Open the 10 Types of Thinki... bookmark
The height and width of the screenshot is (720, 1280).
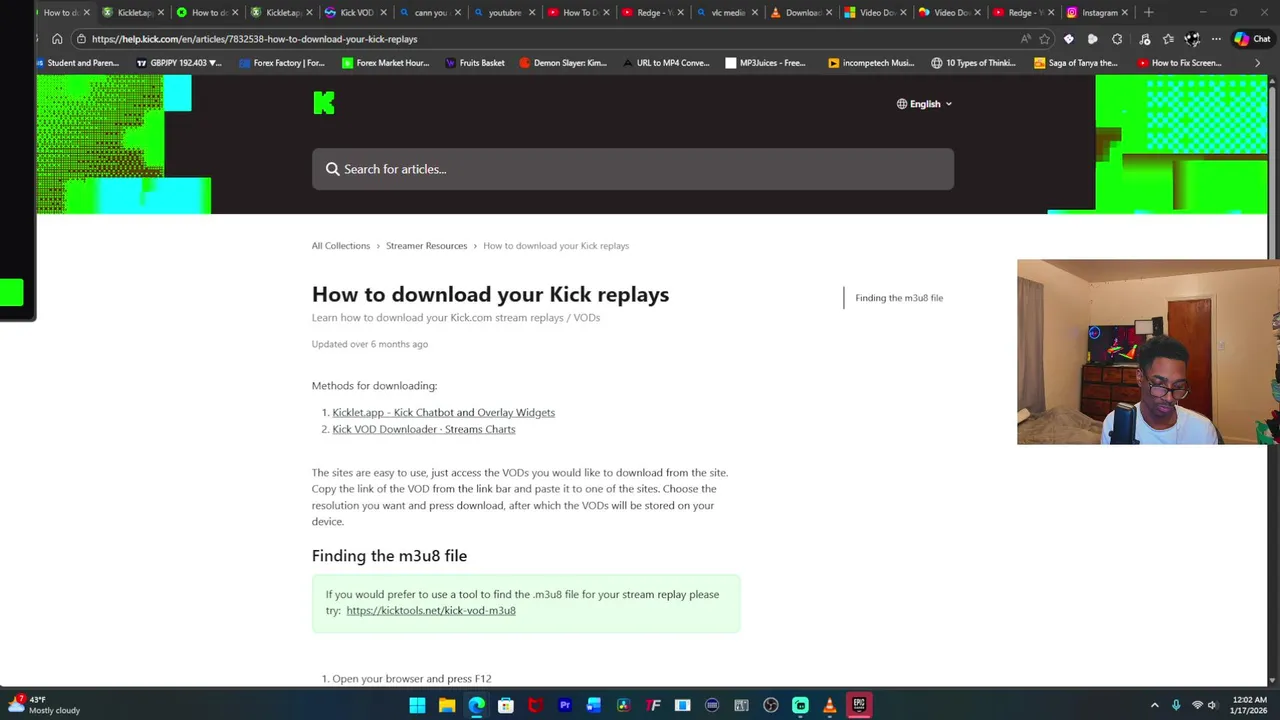click(973, 62)
